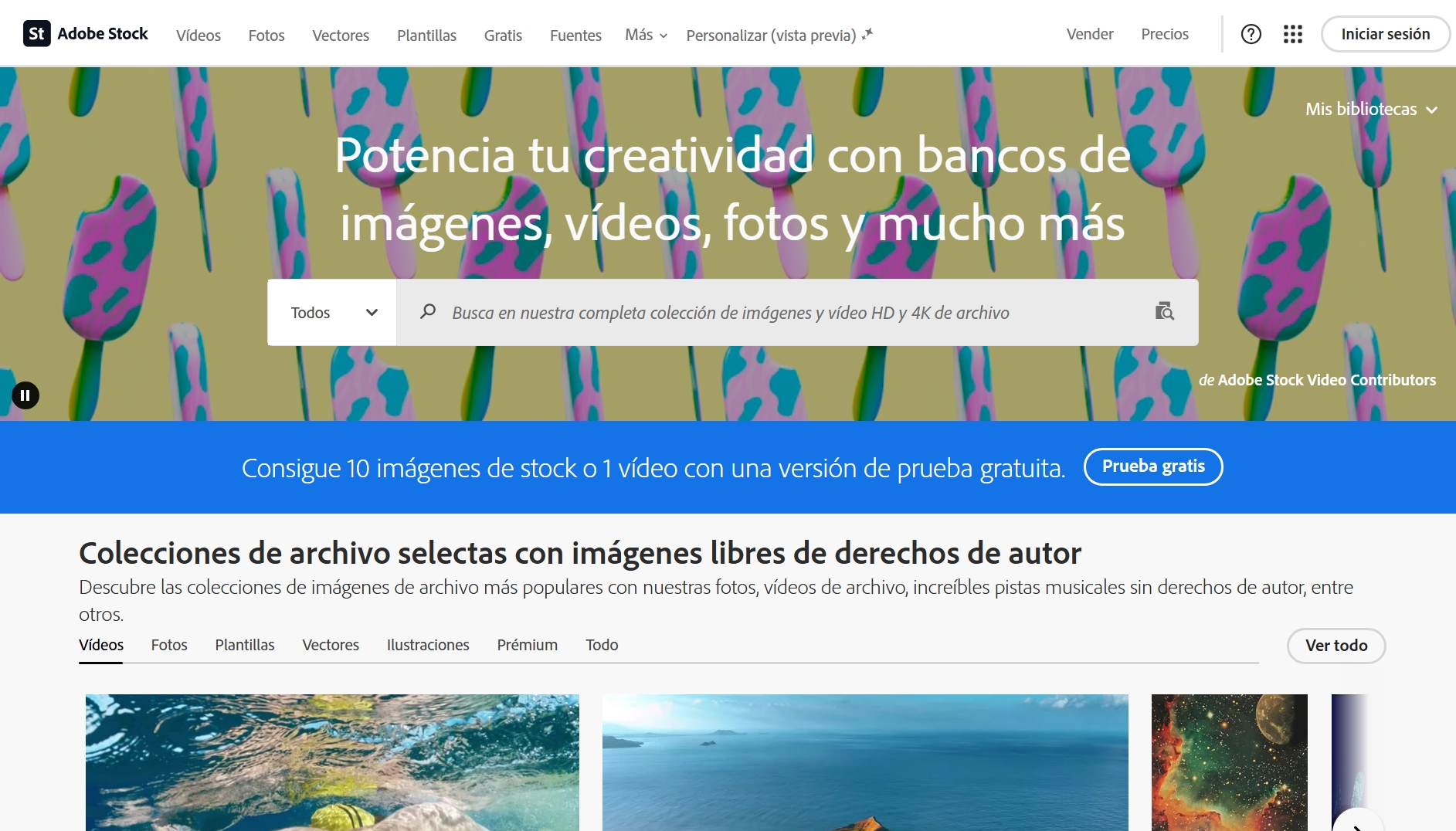Open Vectores in the top navigation
The image size is (1456, 831).
click(341, 36)
